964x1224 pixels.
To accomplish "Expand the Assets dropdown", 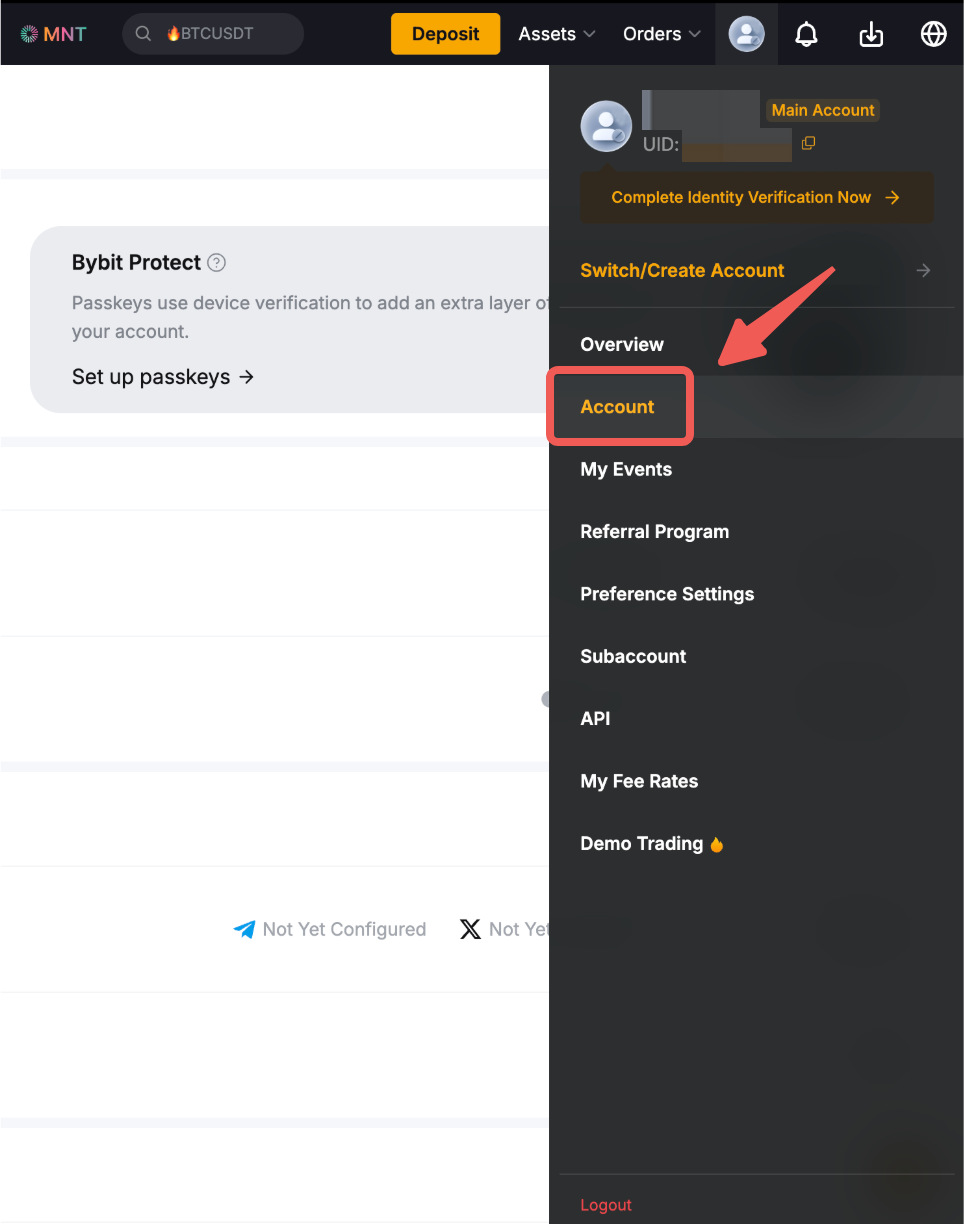I will (556, 34).
